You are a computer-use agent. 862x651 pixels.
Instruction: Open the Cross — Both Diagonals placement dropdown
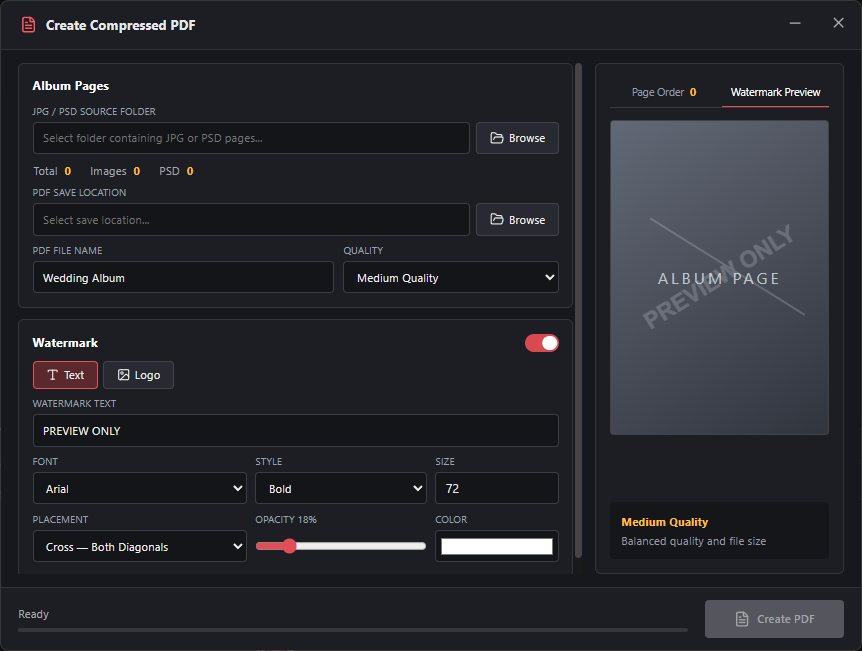140,546
